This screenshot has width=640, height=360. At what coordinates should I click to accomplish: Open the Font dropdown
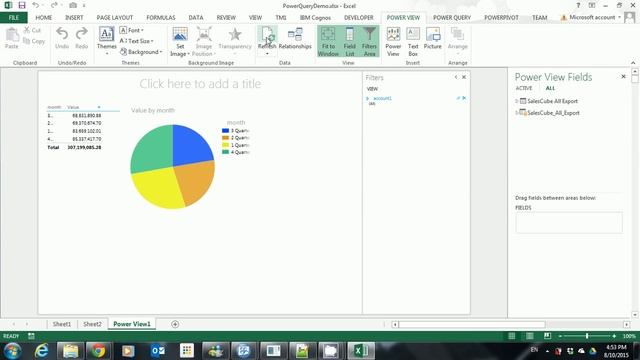tap(131, 30)
